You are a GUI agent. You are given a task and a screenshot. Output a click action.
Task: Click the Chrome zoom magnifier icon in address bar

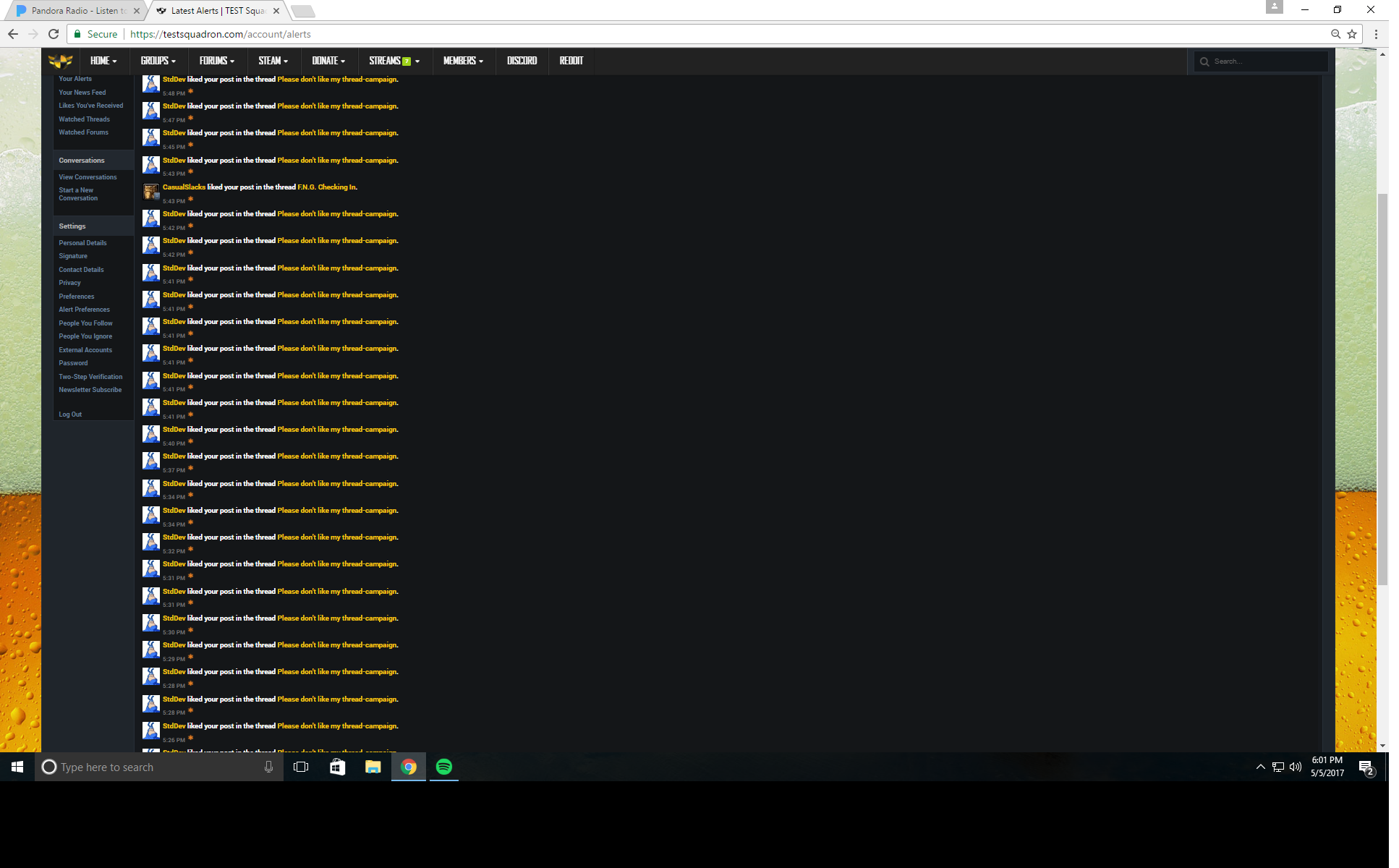[1335, 34]
